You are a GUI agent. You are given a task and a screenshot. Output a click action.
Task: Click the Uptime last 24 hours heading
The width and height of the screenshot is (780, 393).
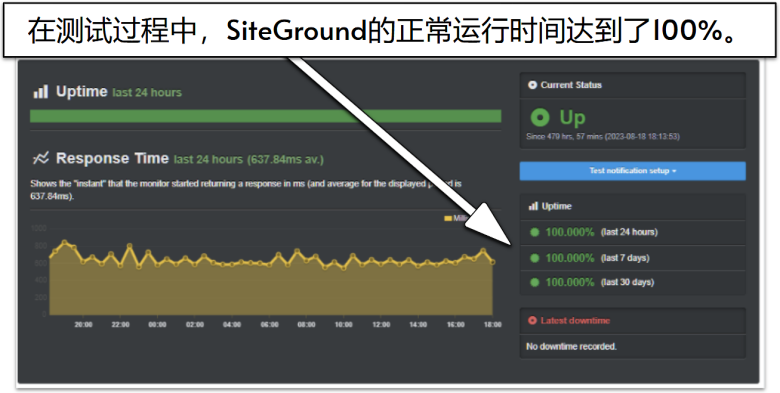tap(119, 92)
